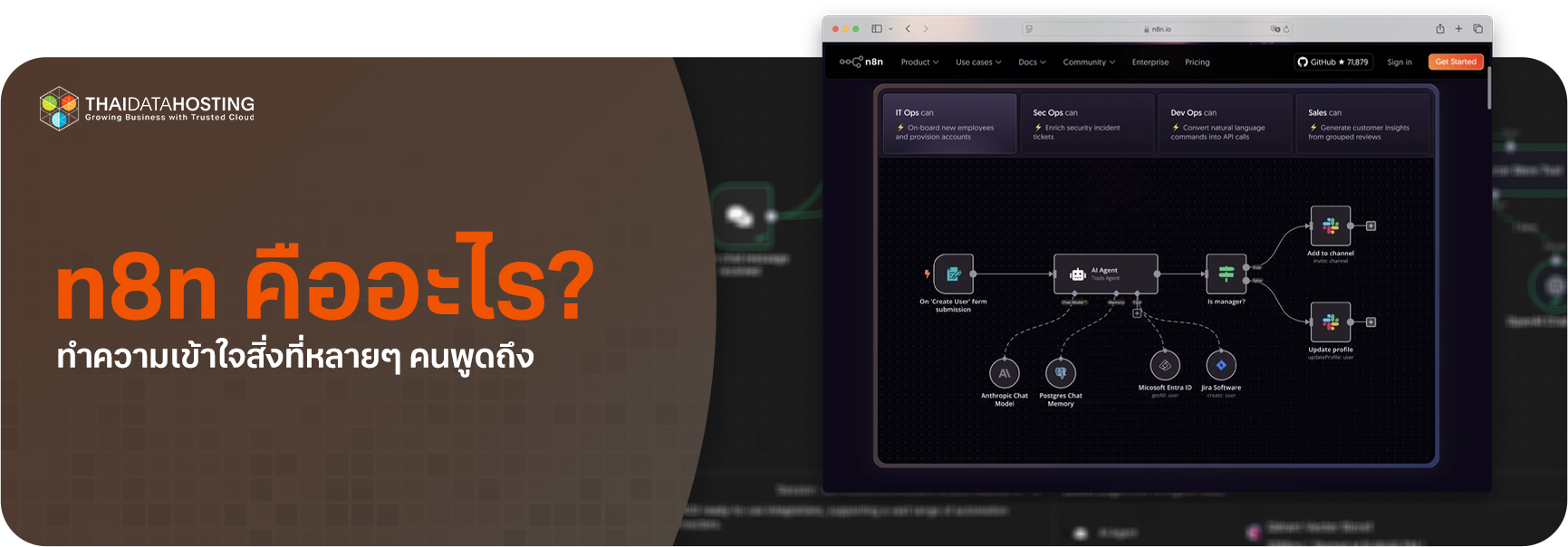
Task: Click the 'Create User' form trigger node
Action: (x=954, y=273)
